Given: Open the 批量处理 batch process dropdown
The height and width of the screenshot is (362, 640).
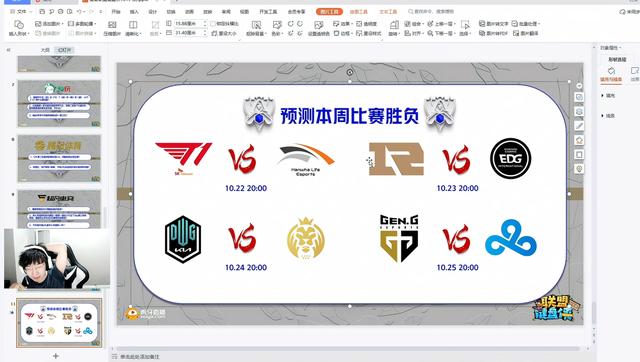Looking at the screenshot, I should (526, 24).
